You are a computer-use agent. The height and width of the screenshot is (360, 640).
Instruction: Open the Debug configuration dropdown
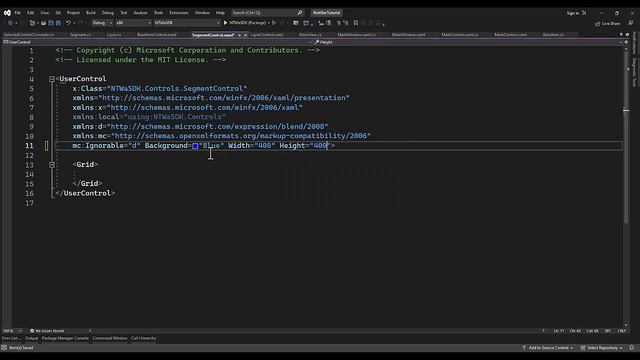(102, 23)
